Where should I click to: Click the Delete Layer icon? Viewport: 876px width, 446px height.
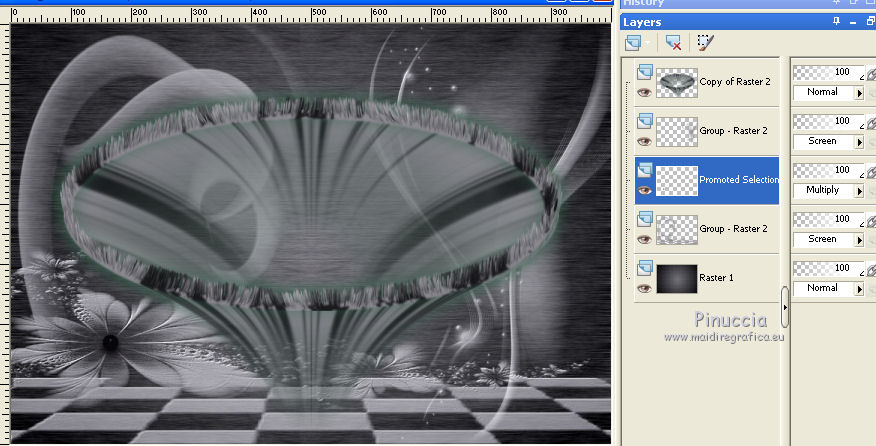click(x=673, y=43)
